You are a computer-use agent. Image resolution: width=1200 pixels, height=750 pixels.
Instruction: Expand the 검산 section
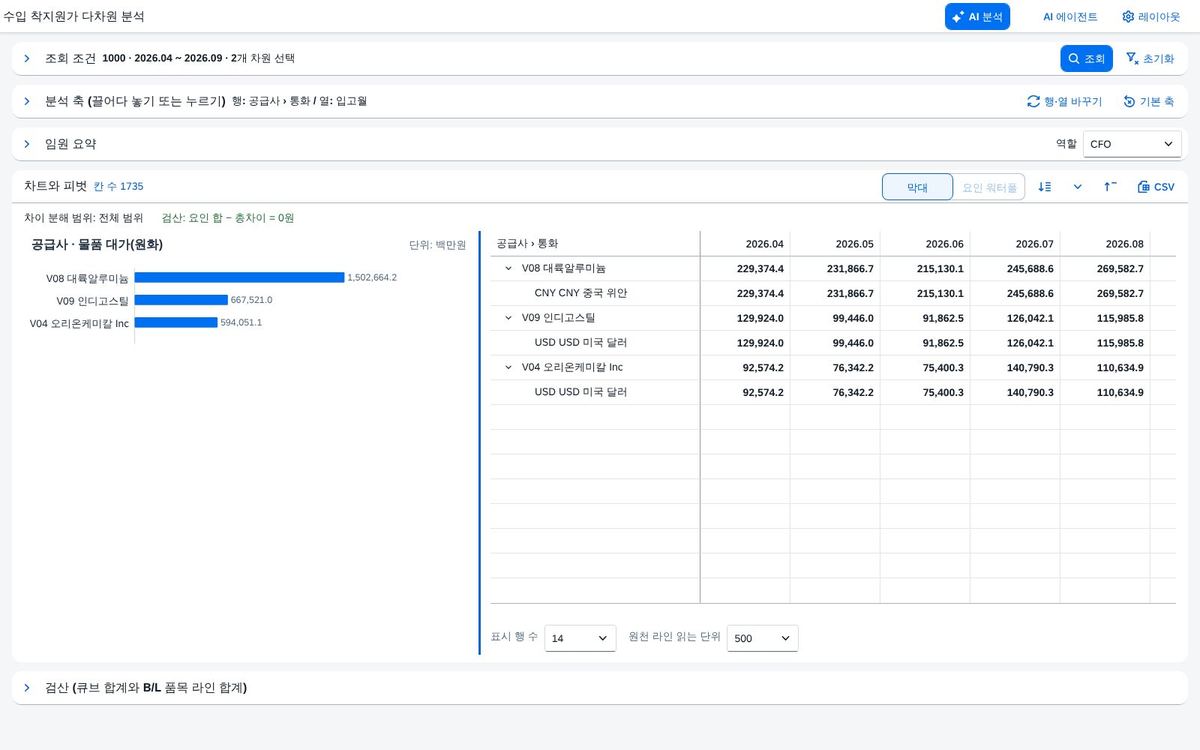pos(27,688)
